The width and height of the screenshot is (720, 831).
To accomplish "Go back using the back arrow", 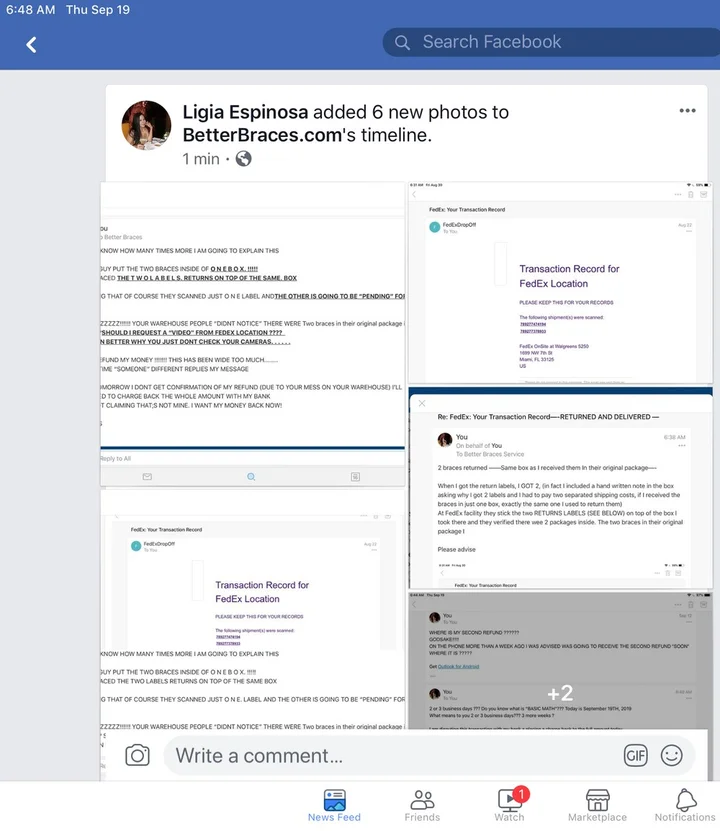I will [32, 45].
